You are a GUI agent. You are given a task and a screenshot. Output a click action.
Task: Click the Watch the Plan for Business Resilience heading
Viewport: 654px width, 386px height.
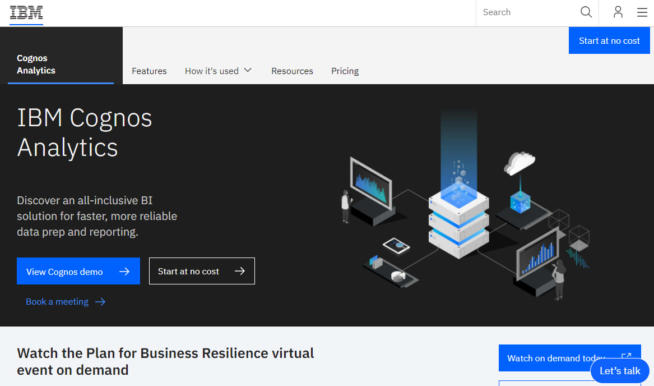[x=166, y=361]
